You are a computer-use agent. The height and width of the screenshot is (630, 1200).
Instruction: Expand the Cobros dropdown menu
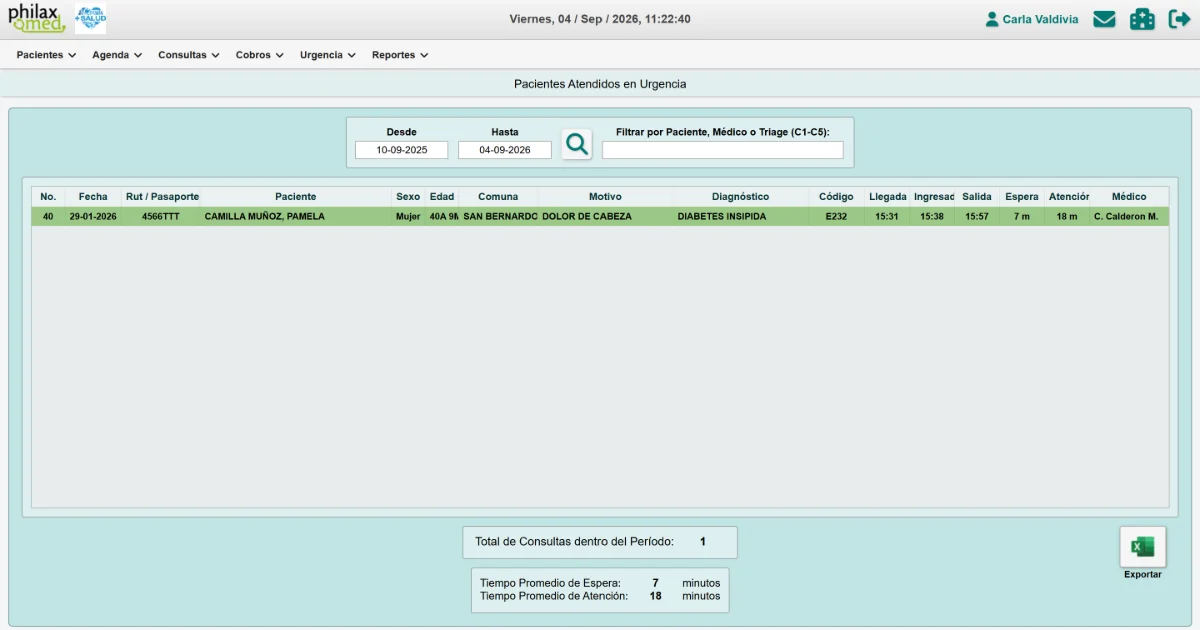(260, 55)
